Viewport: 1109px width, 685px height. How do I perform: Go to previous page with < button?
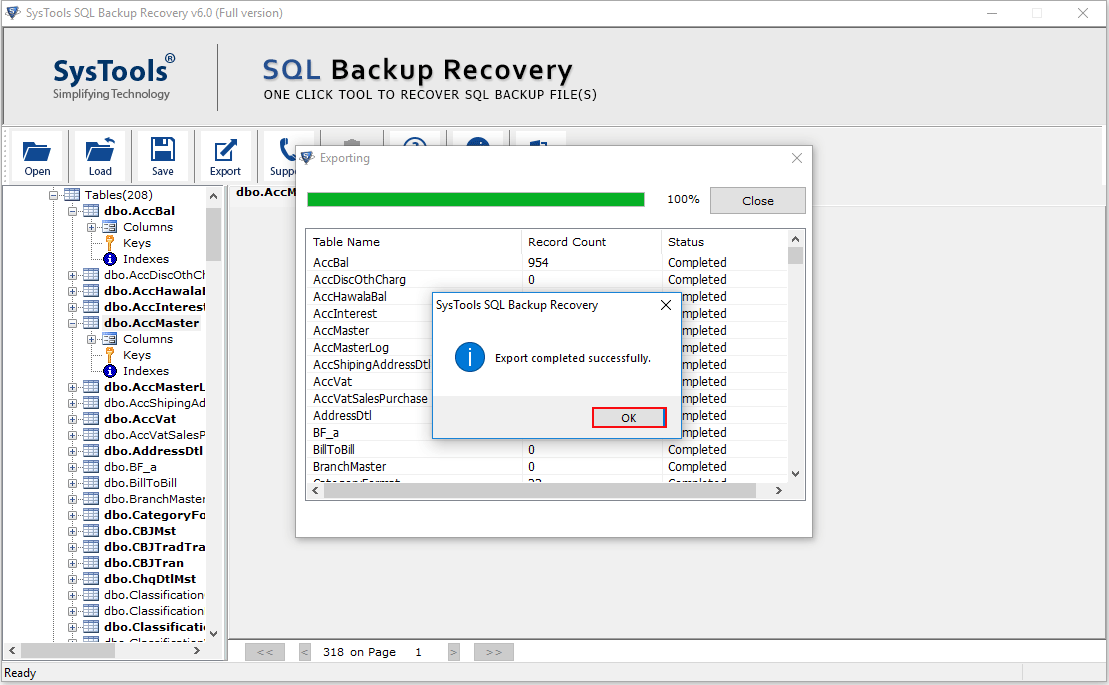point(305,652)
